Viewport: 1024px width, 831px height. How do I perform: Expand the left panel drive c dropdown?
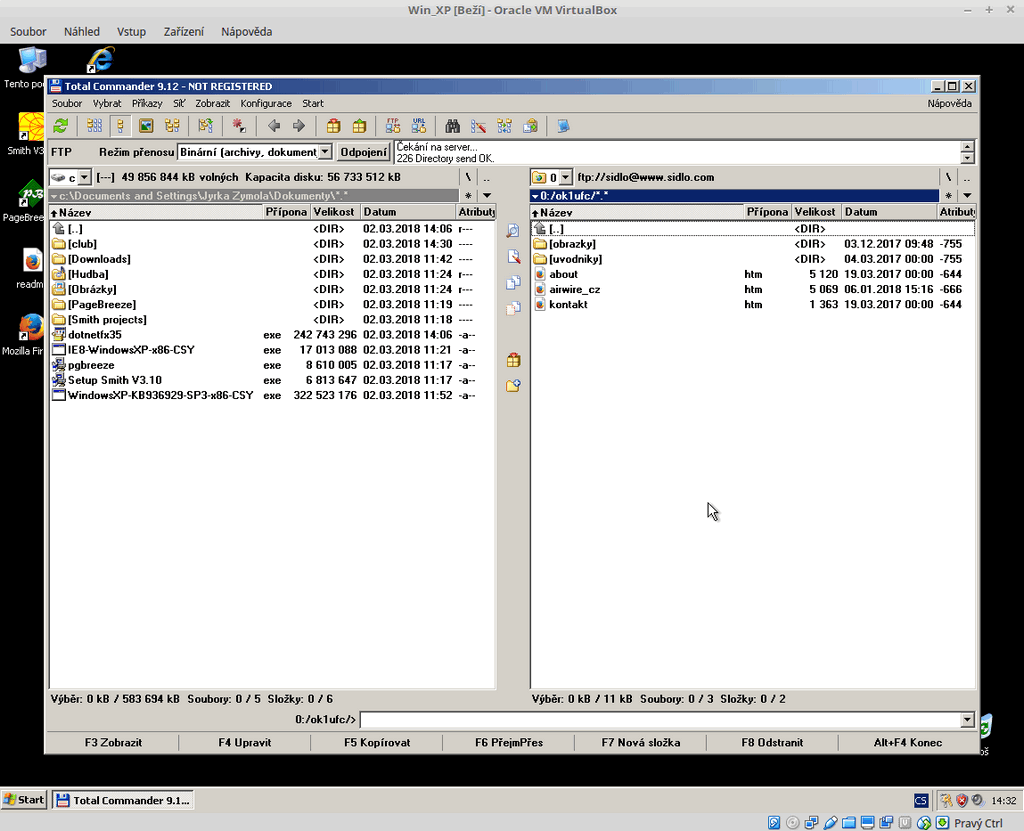pyautogui.click(x=83, y=177)
